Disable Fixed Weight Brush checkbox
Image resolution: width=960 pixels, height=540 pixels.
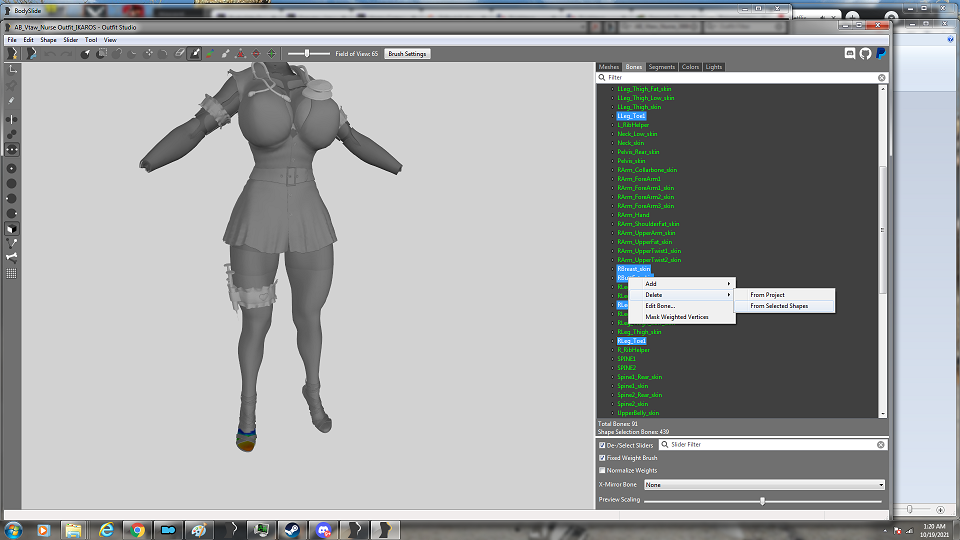click(x=602, y=458)
